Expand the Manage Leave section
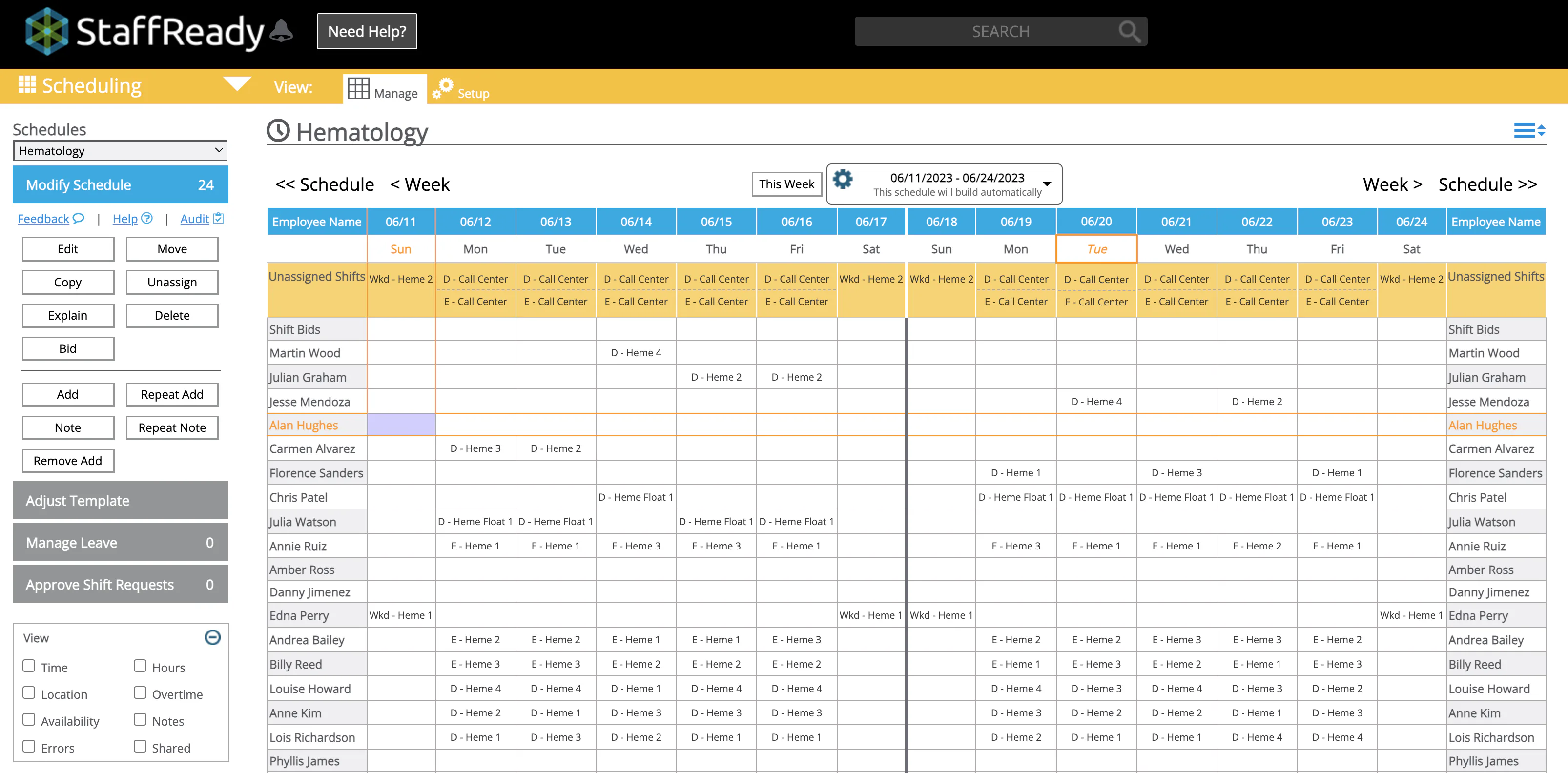This screenshot has height=773, width=1568. (x=121, y=542)
